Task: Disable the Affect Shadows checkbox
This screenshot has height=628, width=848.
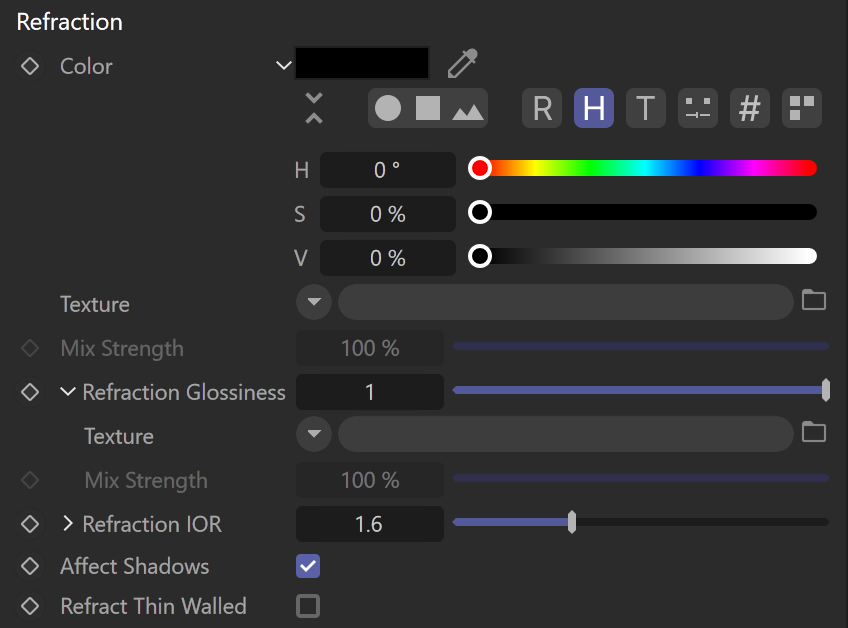Action: click(308, 566)
